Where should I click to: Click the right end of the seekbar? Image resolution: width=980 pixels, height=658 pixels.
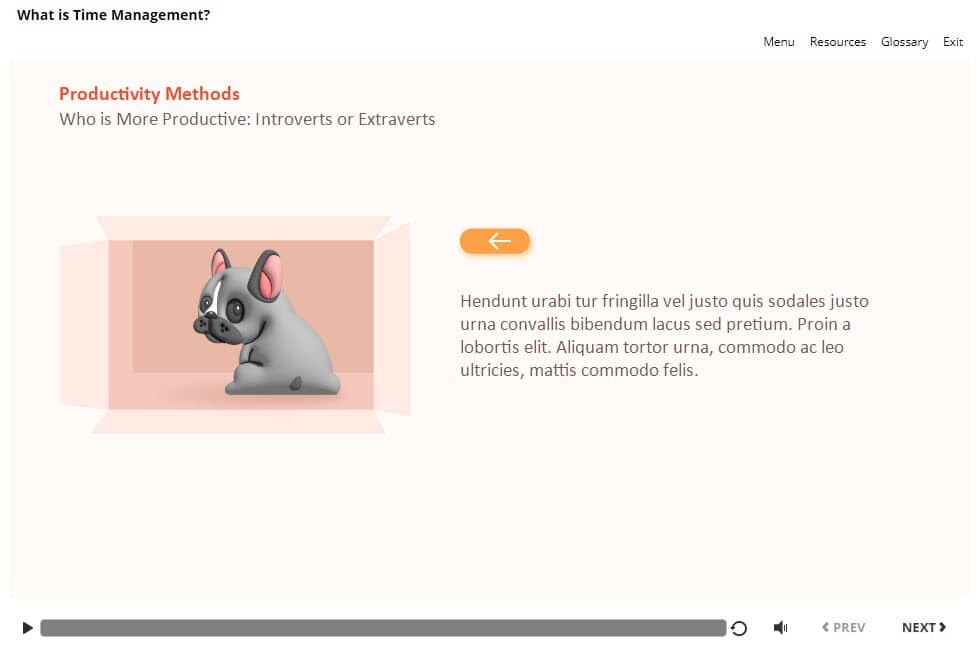(721, 628)
